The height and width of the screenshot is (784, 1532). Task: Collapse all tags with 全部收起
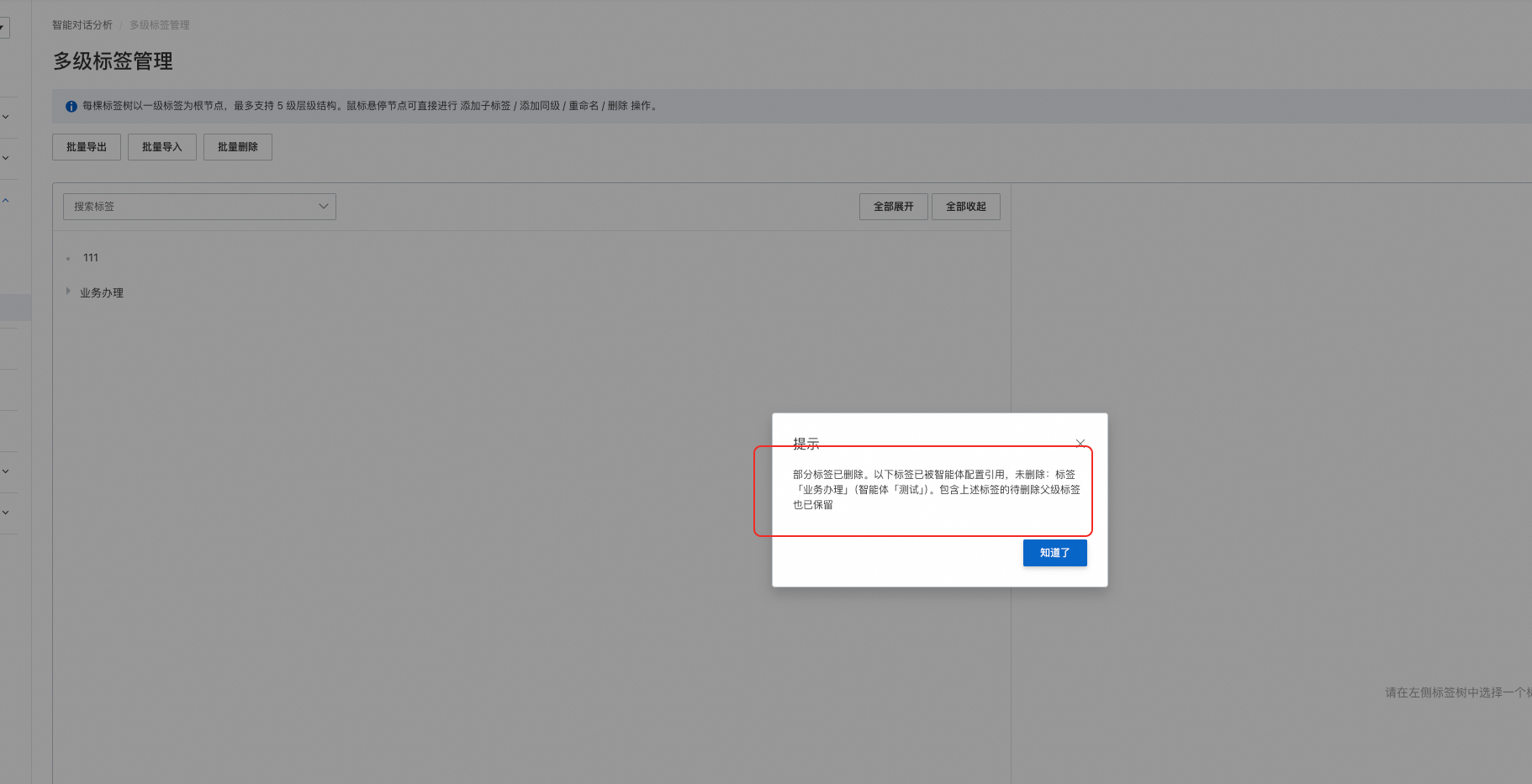point(966,207)
